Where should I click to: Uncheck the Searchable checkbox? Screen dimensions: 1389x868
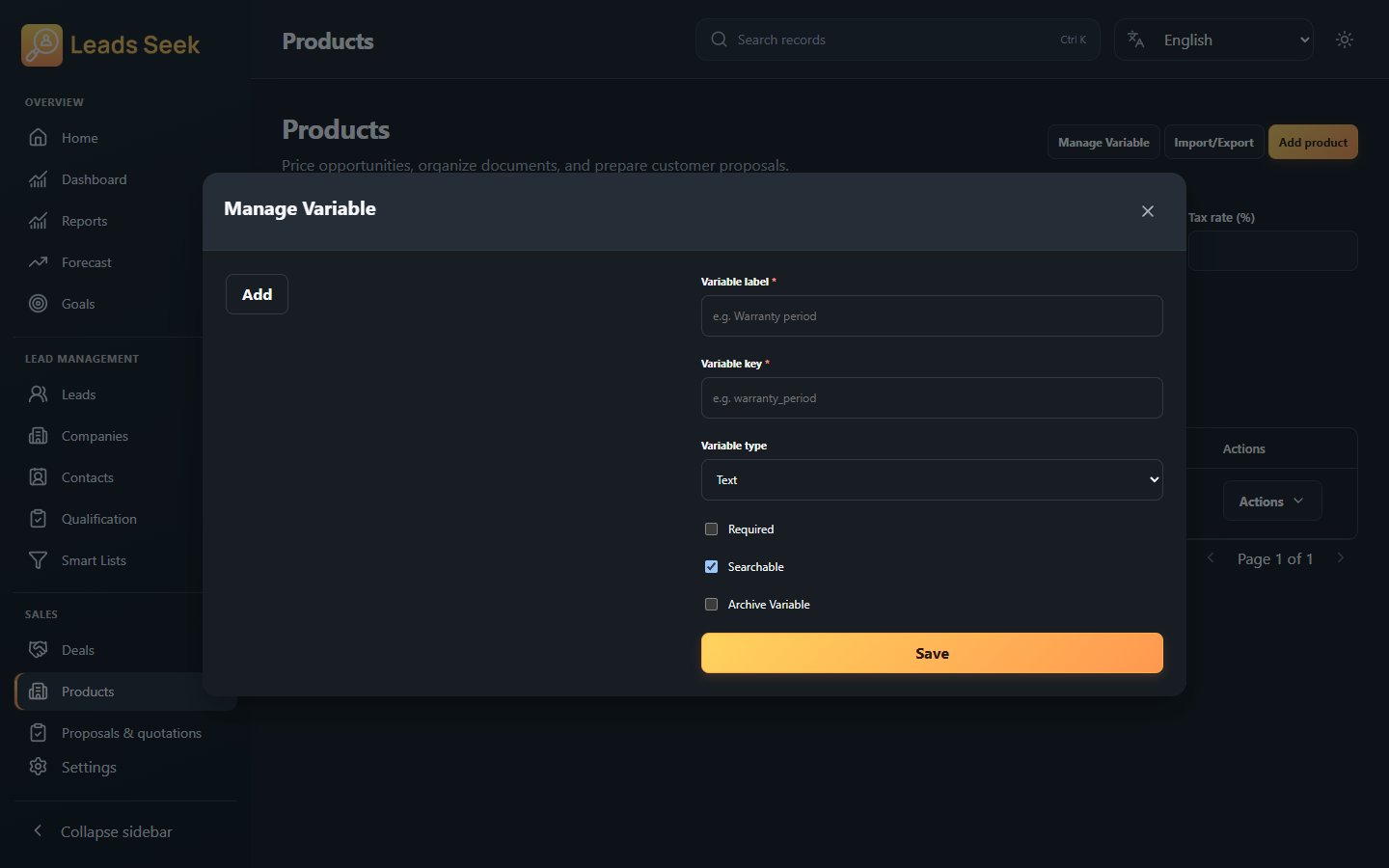coord(712,567)
